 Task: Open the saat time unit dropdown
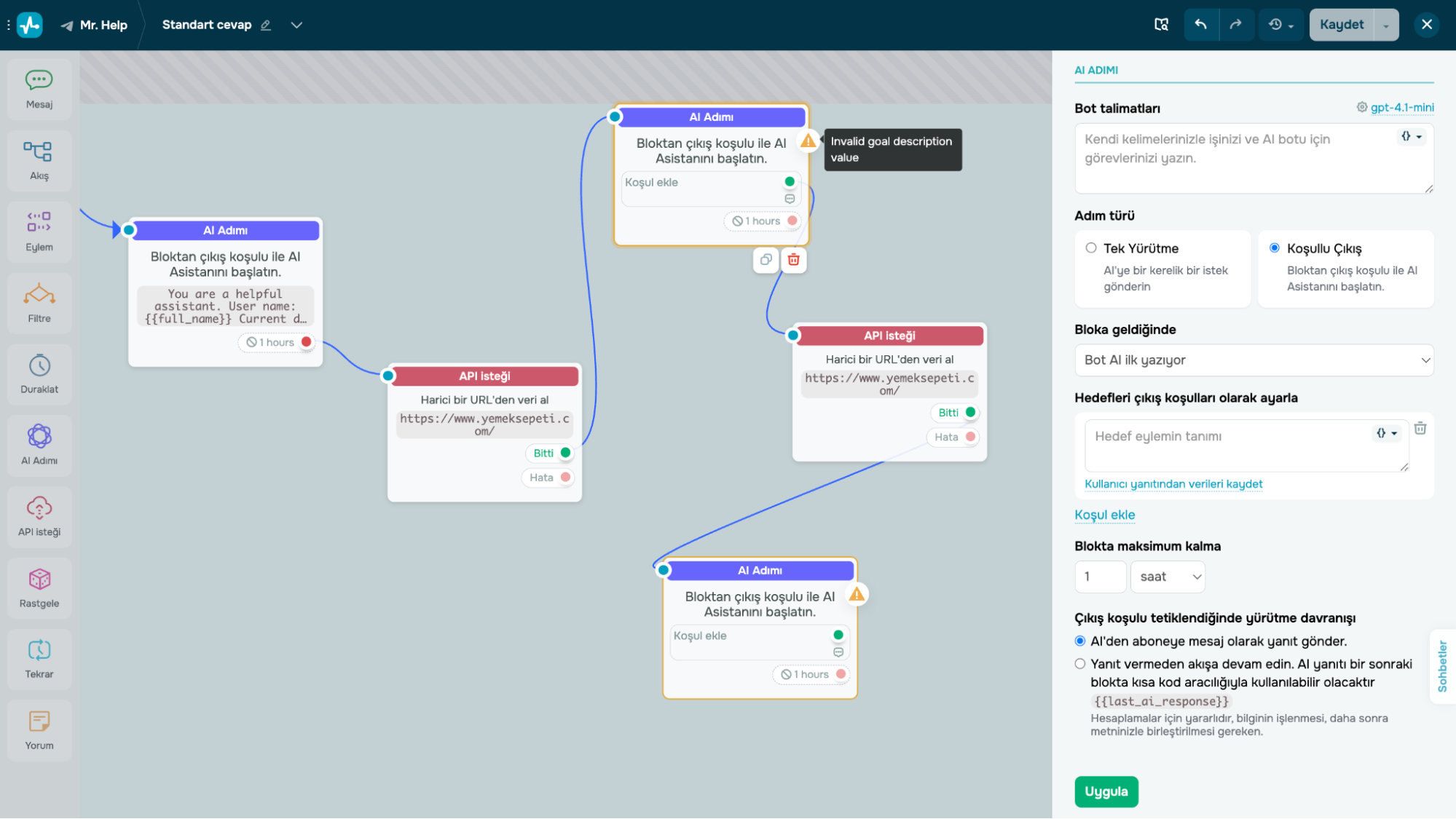[1168, 577]
